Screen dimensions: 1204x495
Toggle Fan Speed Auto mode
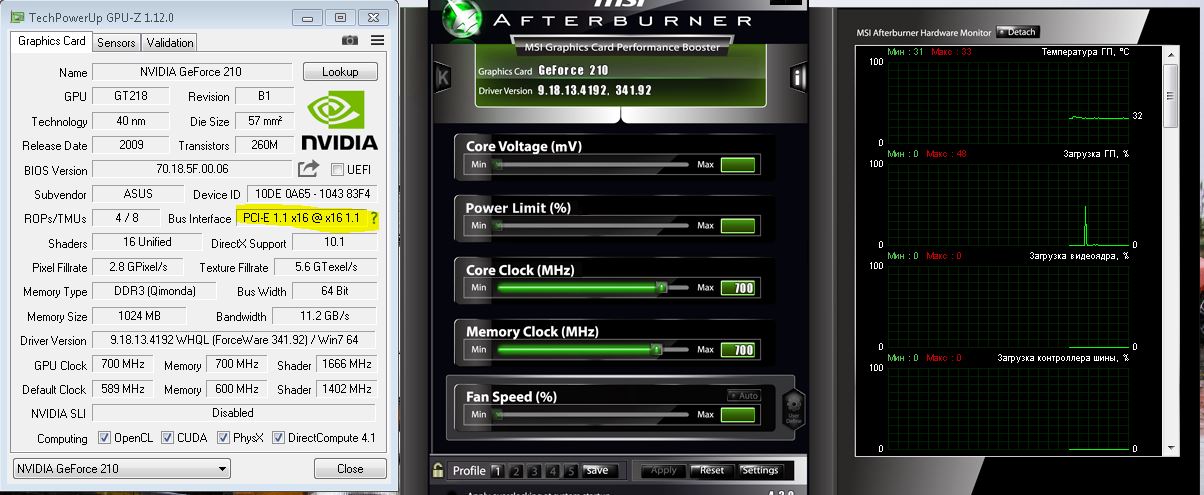click(744, 396)
